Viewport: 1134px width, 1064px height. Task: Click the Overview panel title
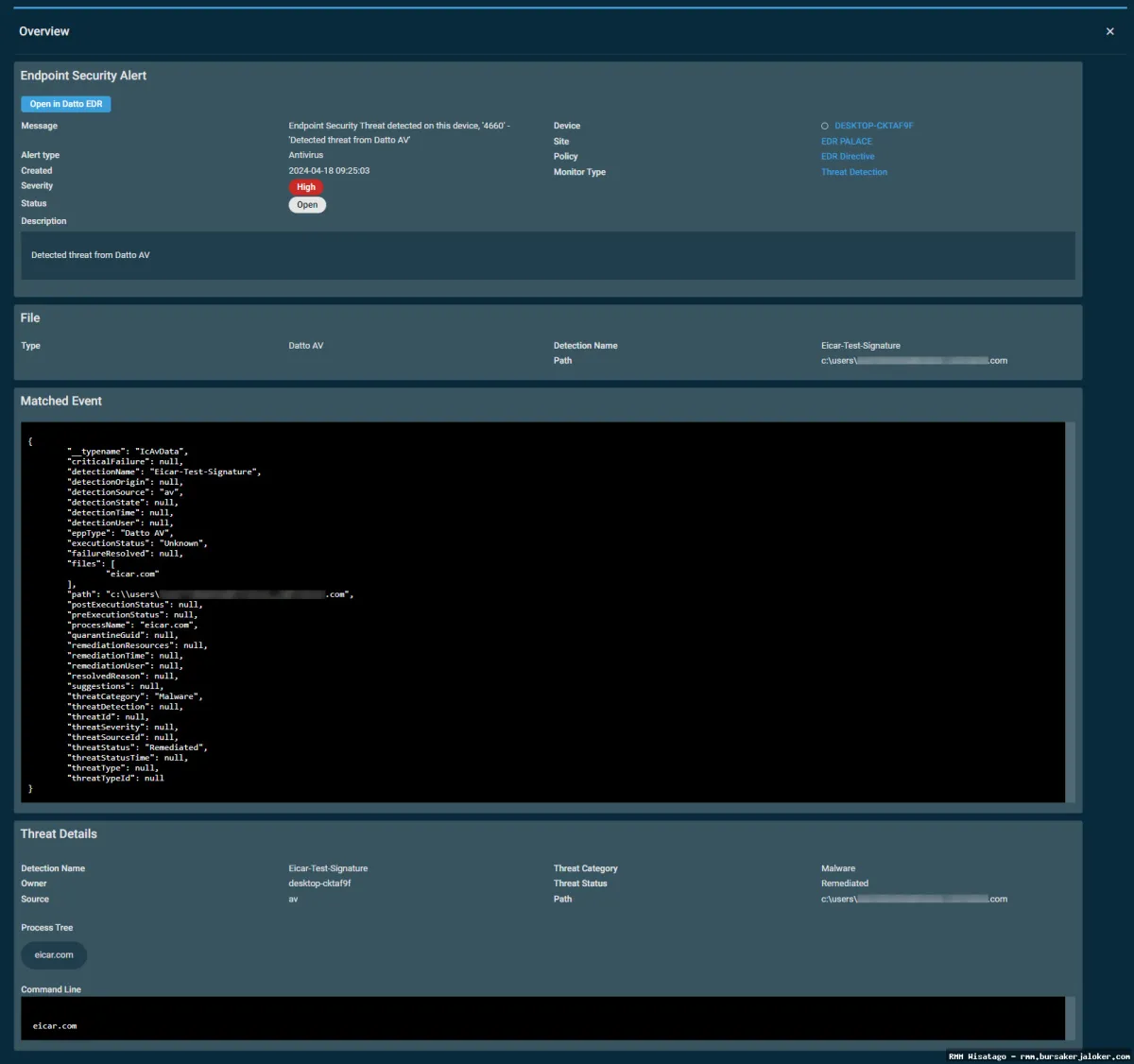tap(44, 31)
